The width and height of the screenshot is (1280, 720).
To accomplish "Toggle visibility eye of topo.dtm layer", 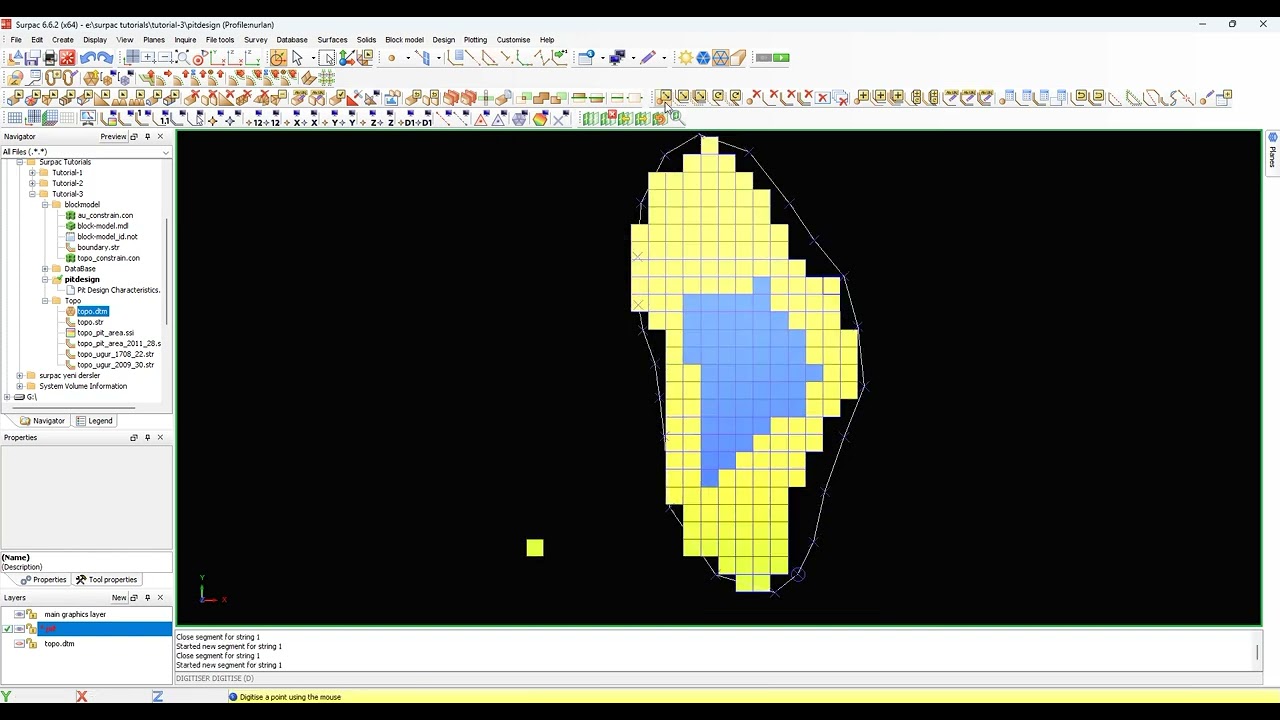I will 19,643.
